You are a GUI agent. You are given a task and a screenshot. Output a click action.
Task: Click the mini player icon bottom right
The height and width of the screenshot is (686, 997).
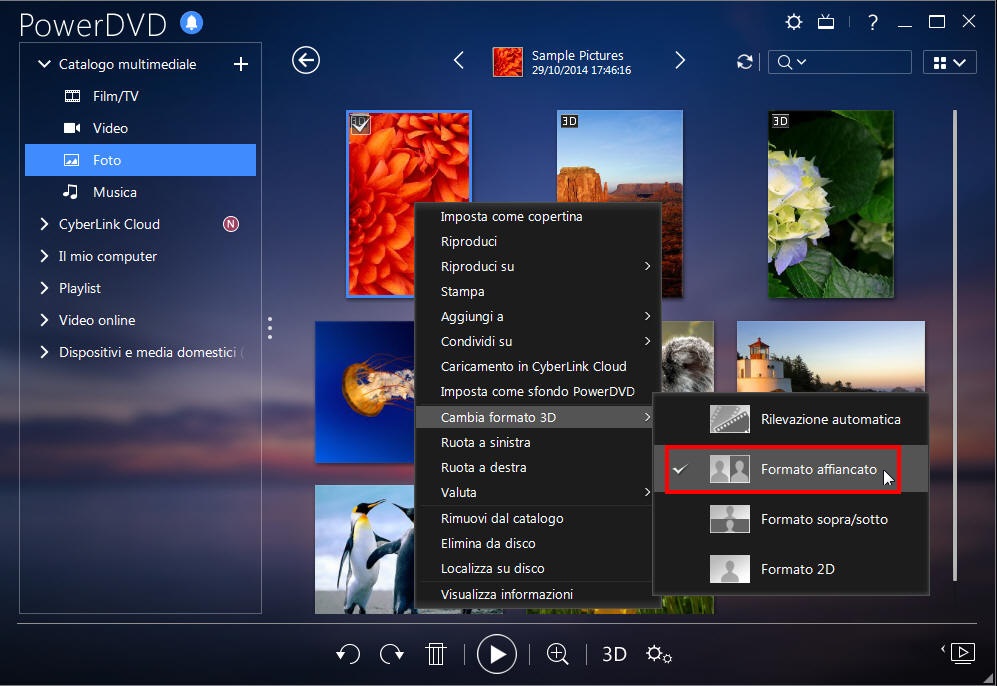(962, 653)
